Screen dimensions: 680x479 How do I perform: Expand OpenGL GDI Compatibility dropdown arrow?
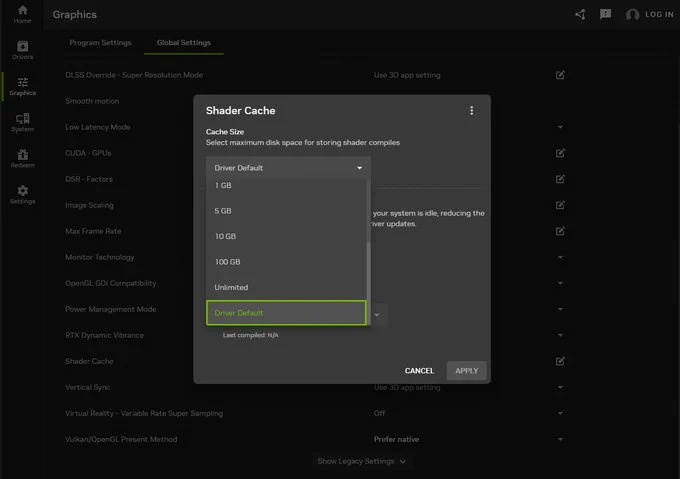tap(560, 283)
